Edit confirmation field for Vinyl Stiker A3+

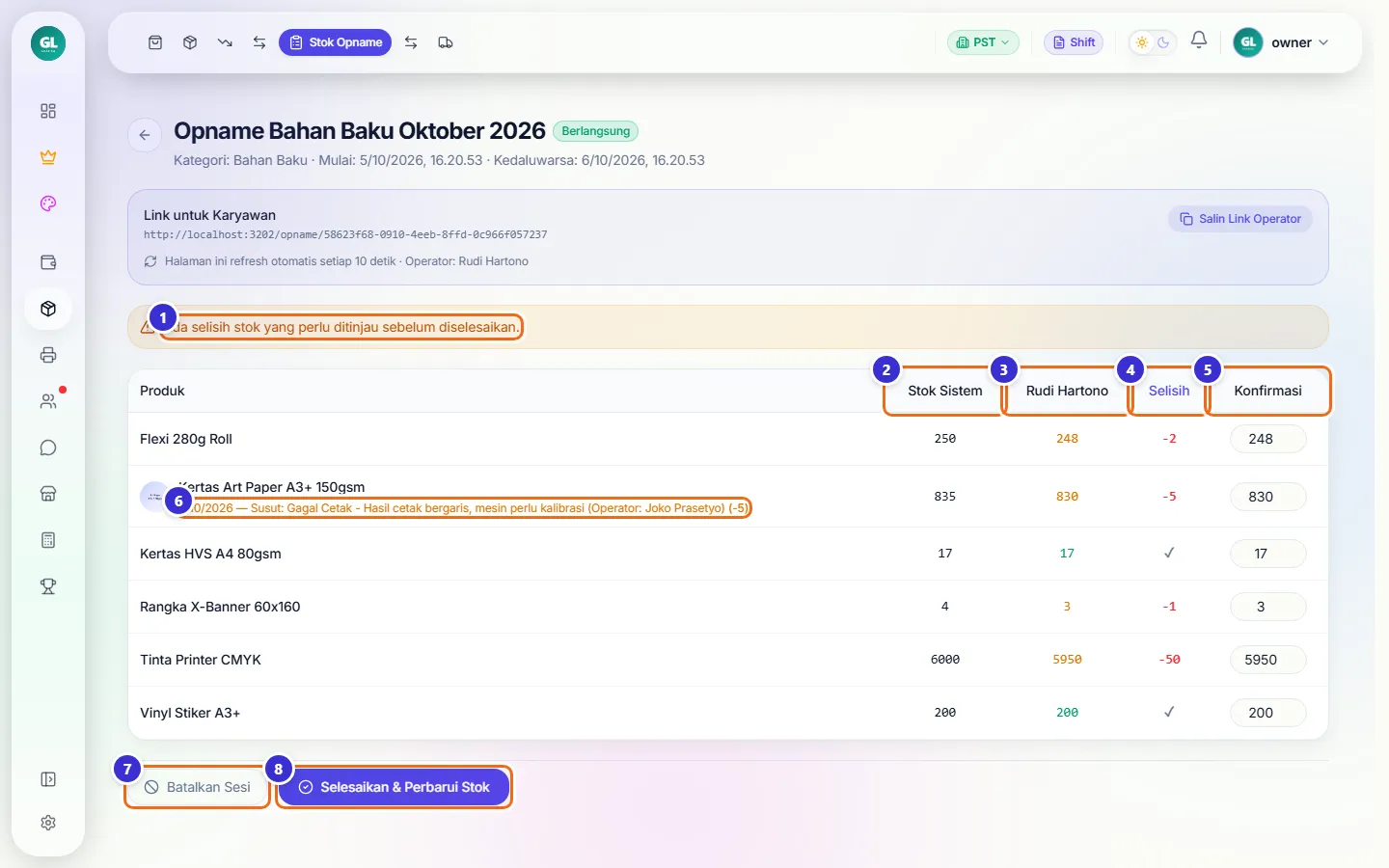[1268, 713]
